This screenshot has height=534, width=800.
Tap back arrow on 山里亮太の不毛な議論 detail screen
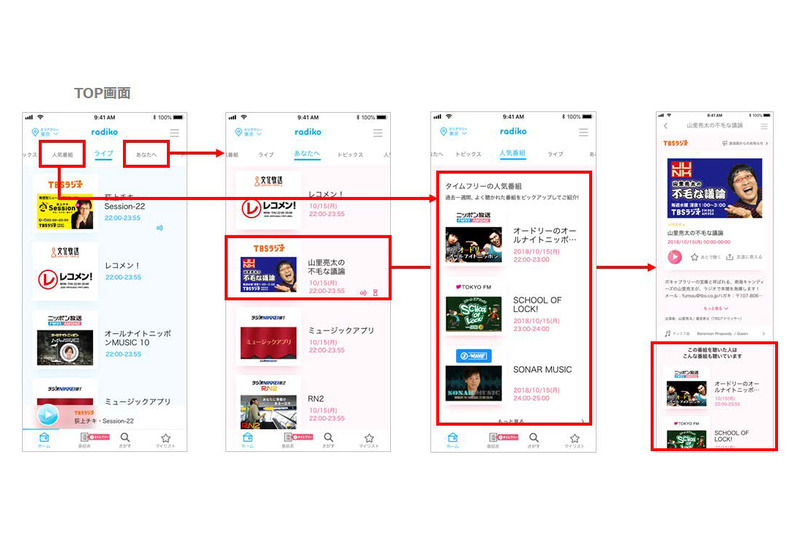pyautogui.click(x=665, y=126)
